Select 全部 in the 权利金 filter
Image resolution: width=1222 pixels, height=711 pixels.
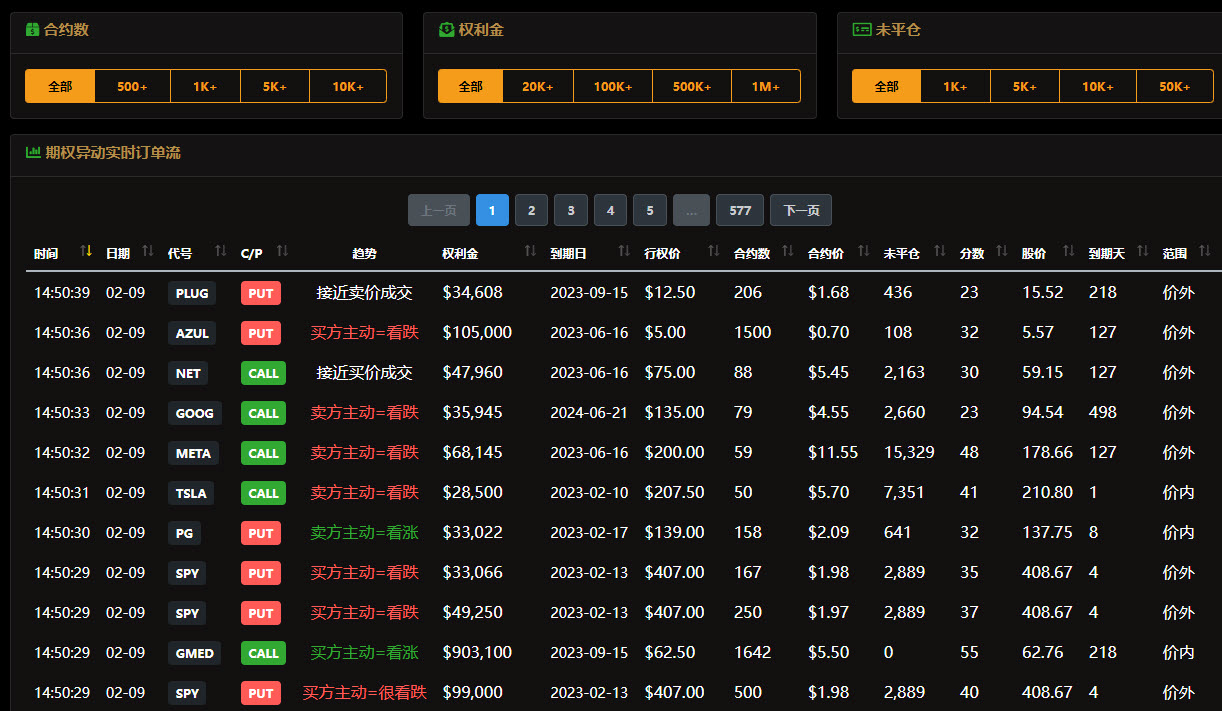(x=471, y=86)
